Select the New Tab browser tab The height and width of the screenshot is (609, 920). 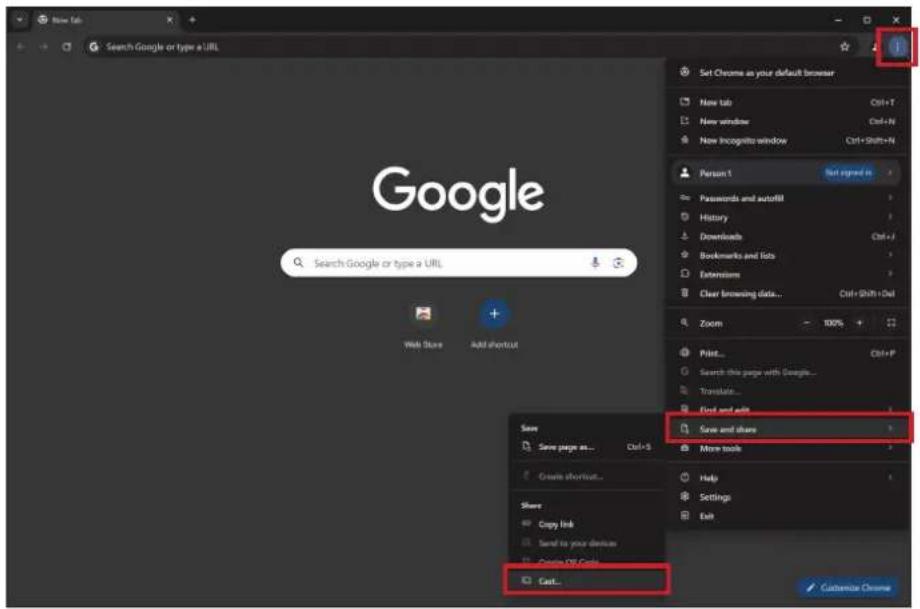tap(106, 20)
